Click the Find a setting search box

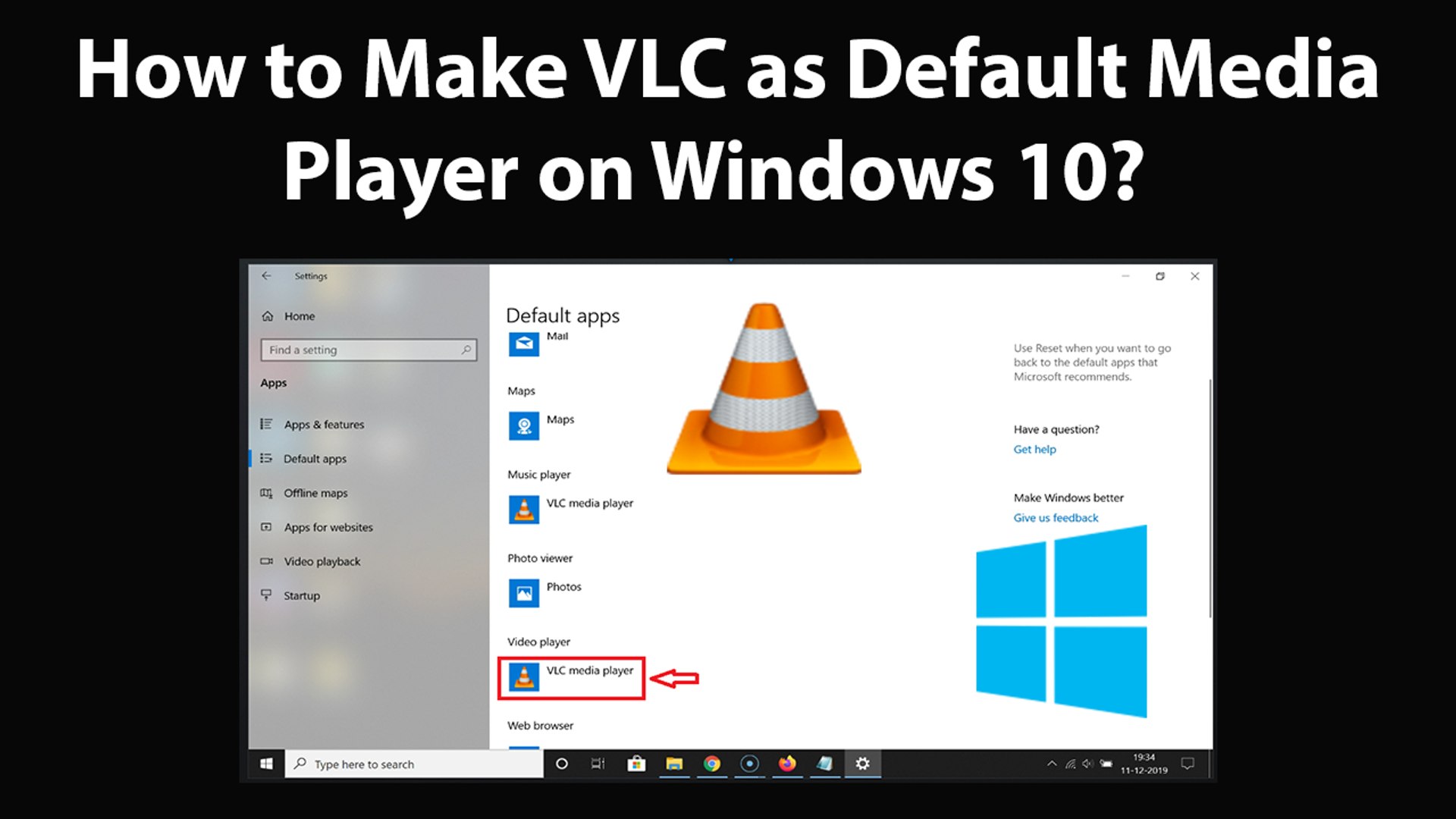click(369, 350)
